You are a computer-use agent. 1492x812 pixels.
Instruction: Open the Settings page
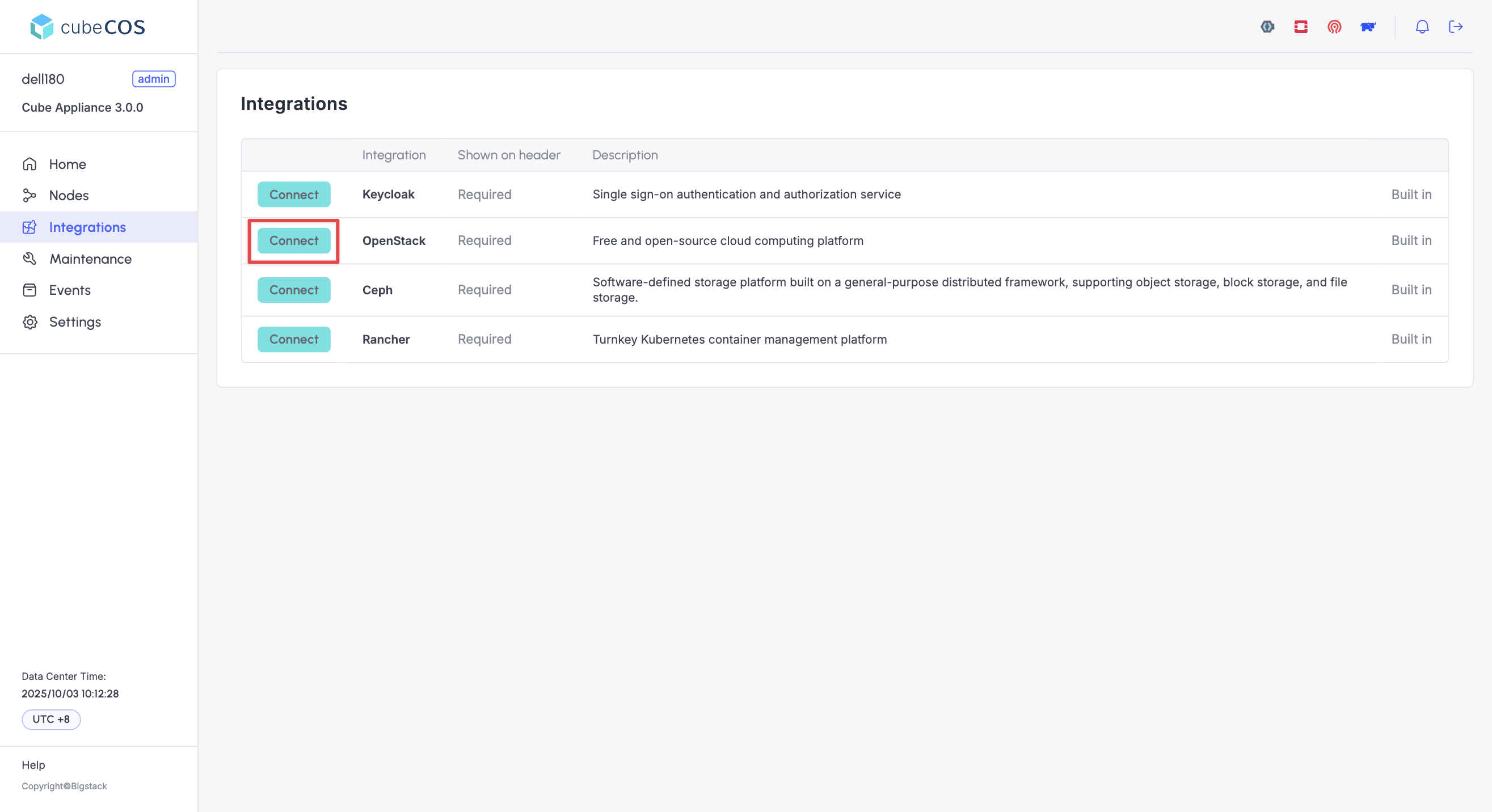click(x=75, y=322)
